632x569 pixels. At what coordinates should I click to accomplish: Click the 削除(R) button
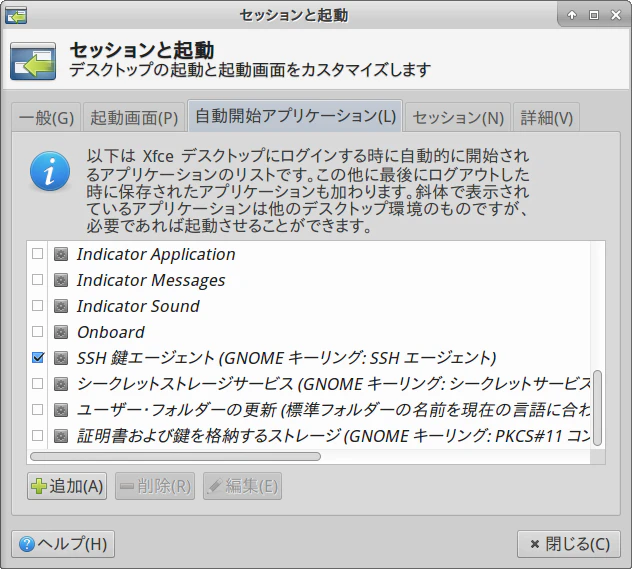(x=155, y=486)
